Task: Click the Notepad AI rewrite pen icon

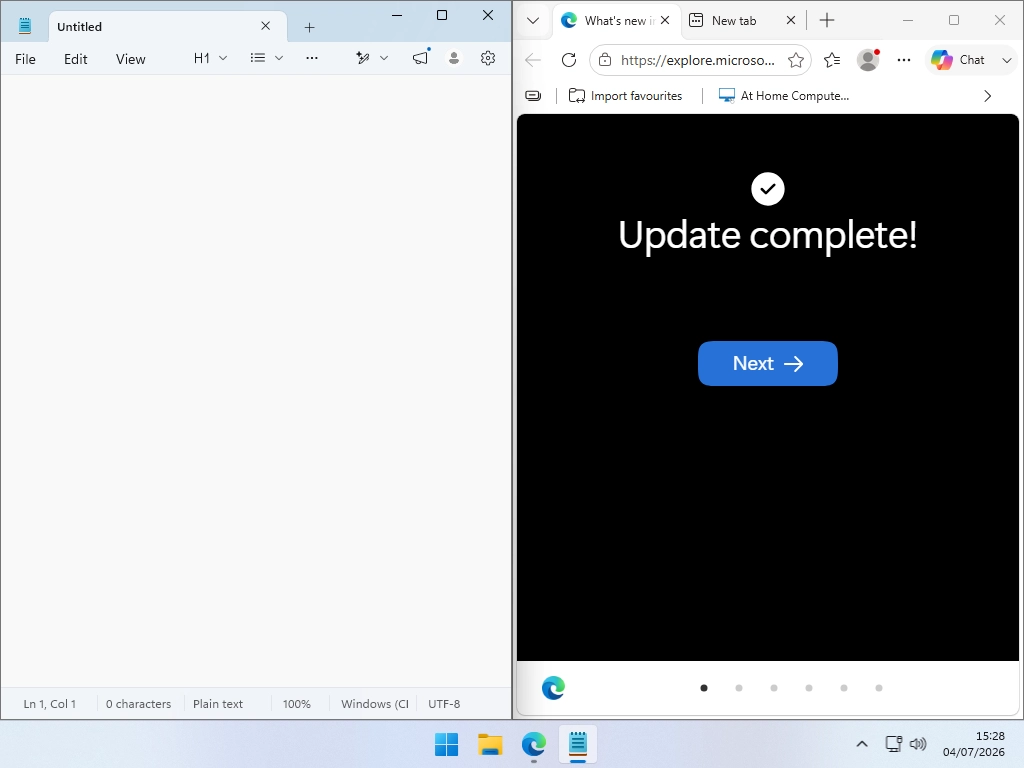Action: click(x=363, y=58)
